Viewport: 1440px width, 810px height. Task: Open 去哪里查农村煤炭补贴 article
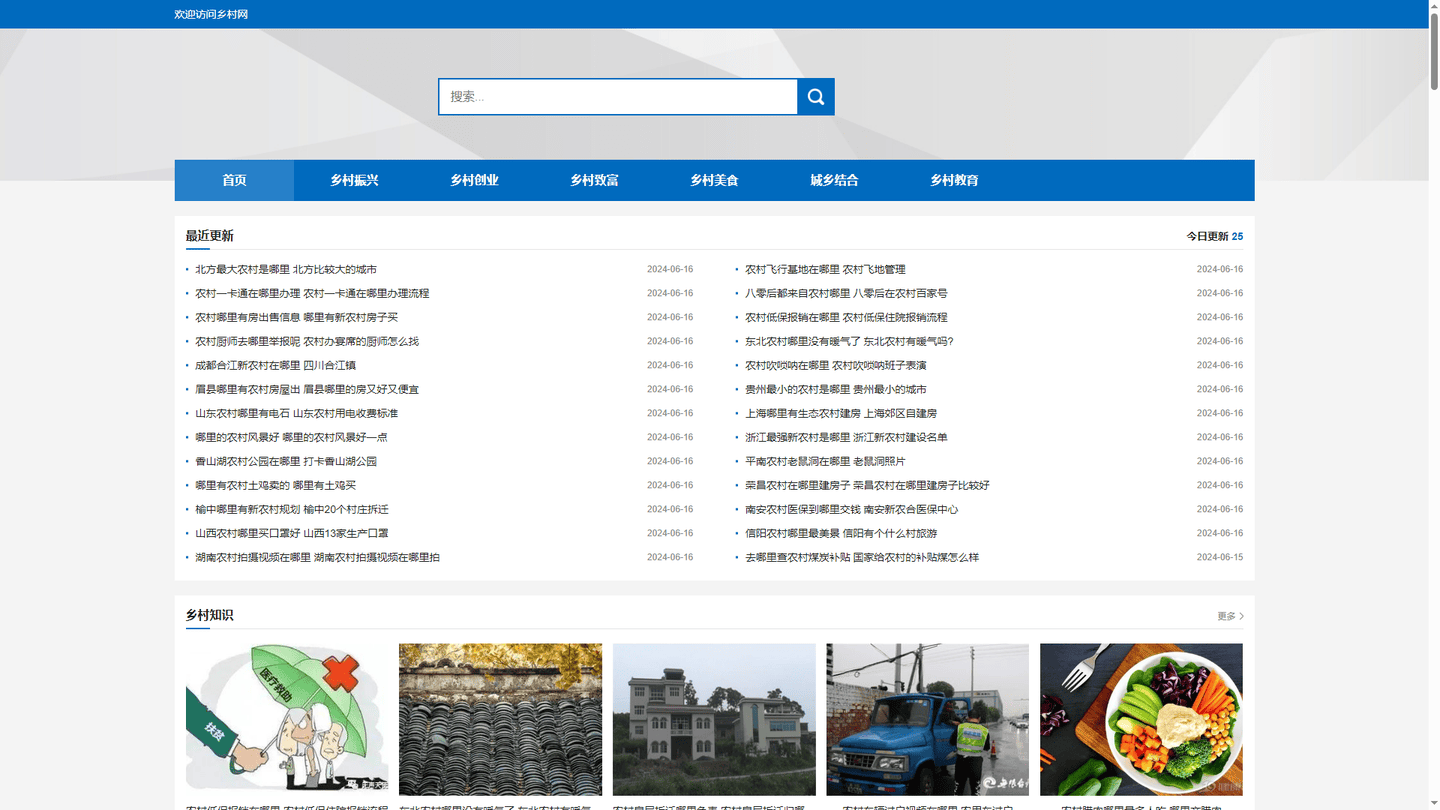pos(862,557)
